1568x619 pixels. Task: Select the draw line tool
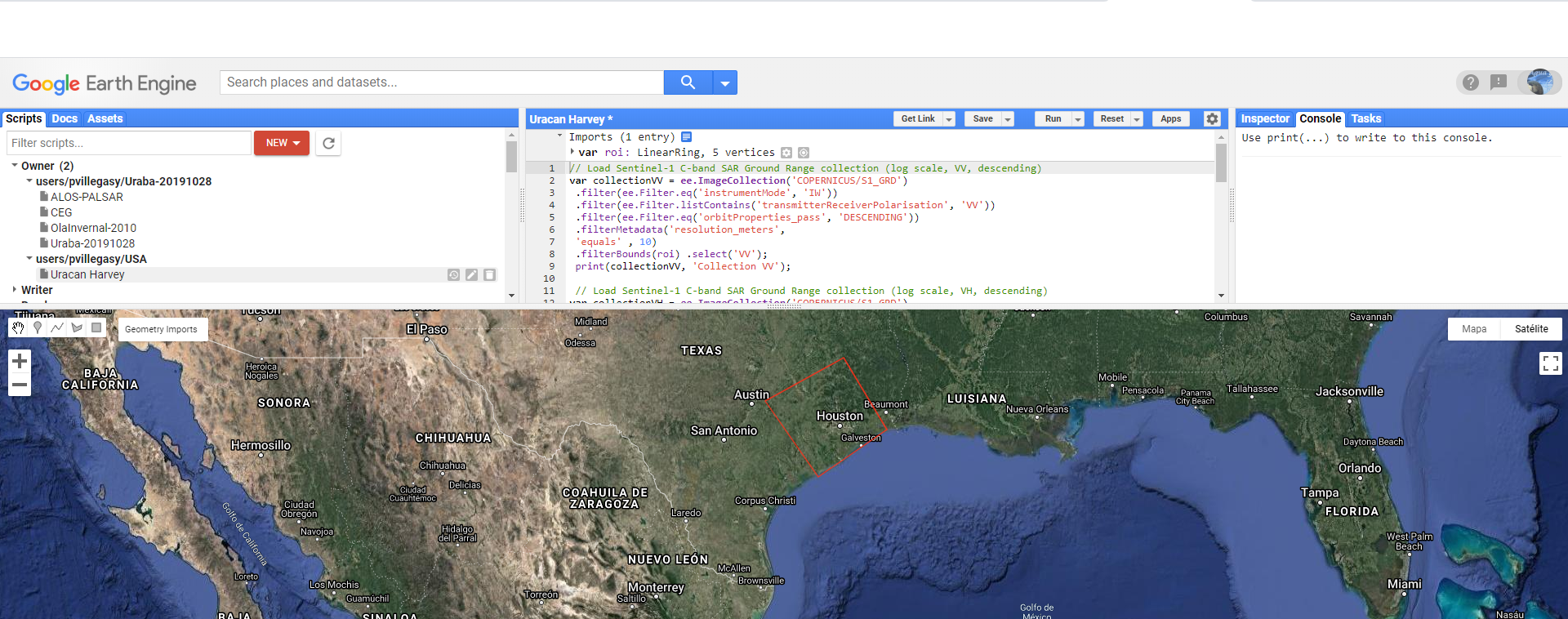(x=57, y=327)
